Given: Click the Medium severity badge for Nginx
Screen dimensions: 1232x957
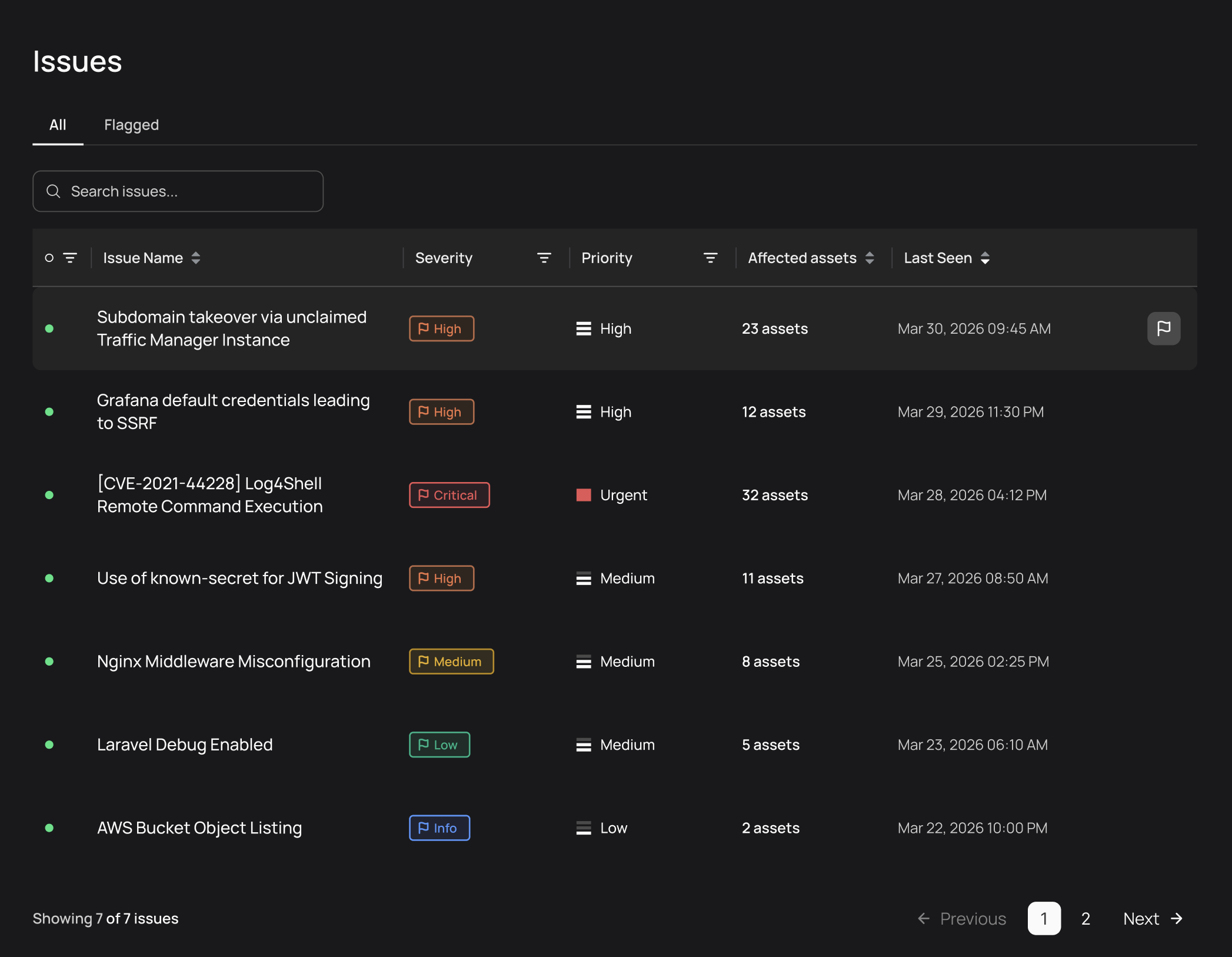Looking at the screenshot, I should (451, 662).
